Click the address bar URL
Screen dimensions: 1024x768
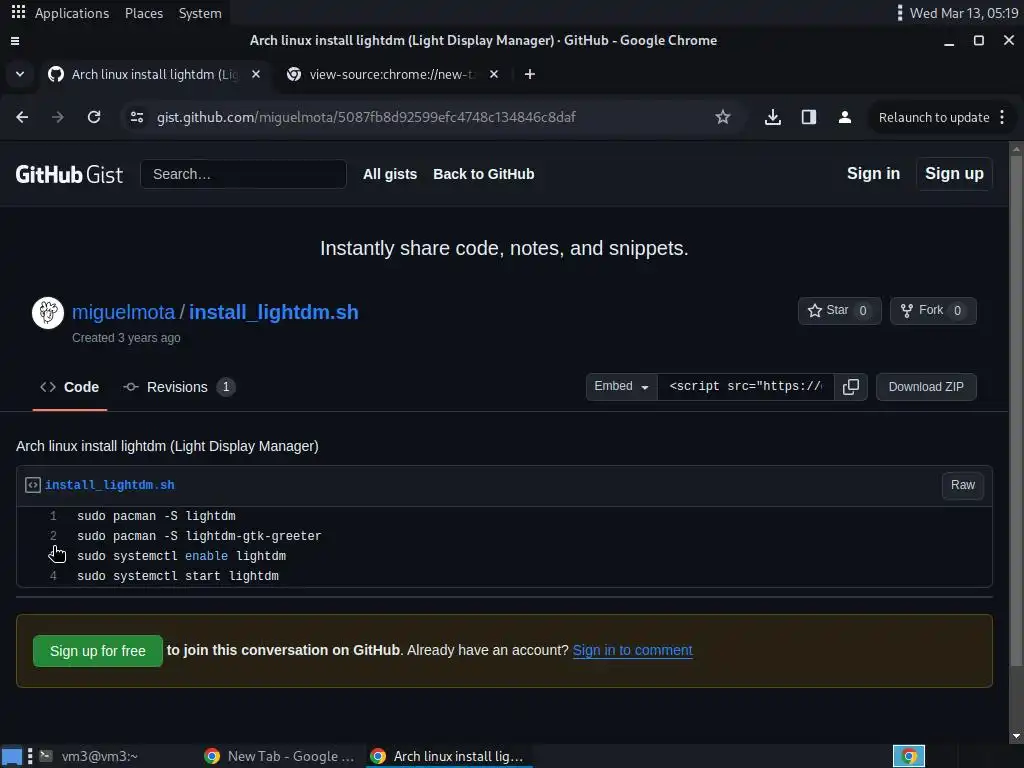[366, 118]
